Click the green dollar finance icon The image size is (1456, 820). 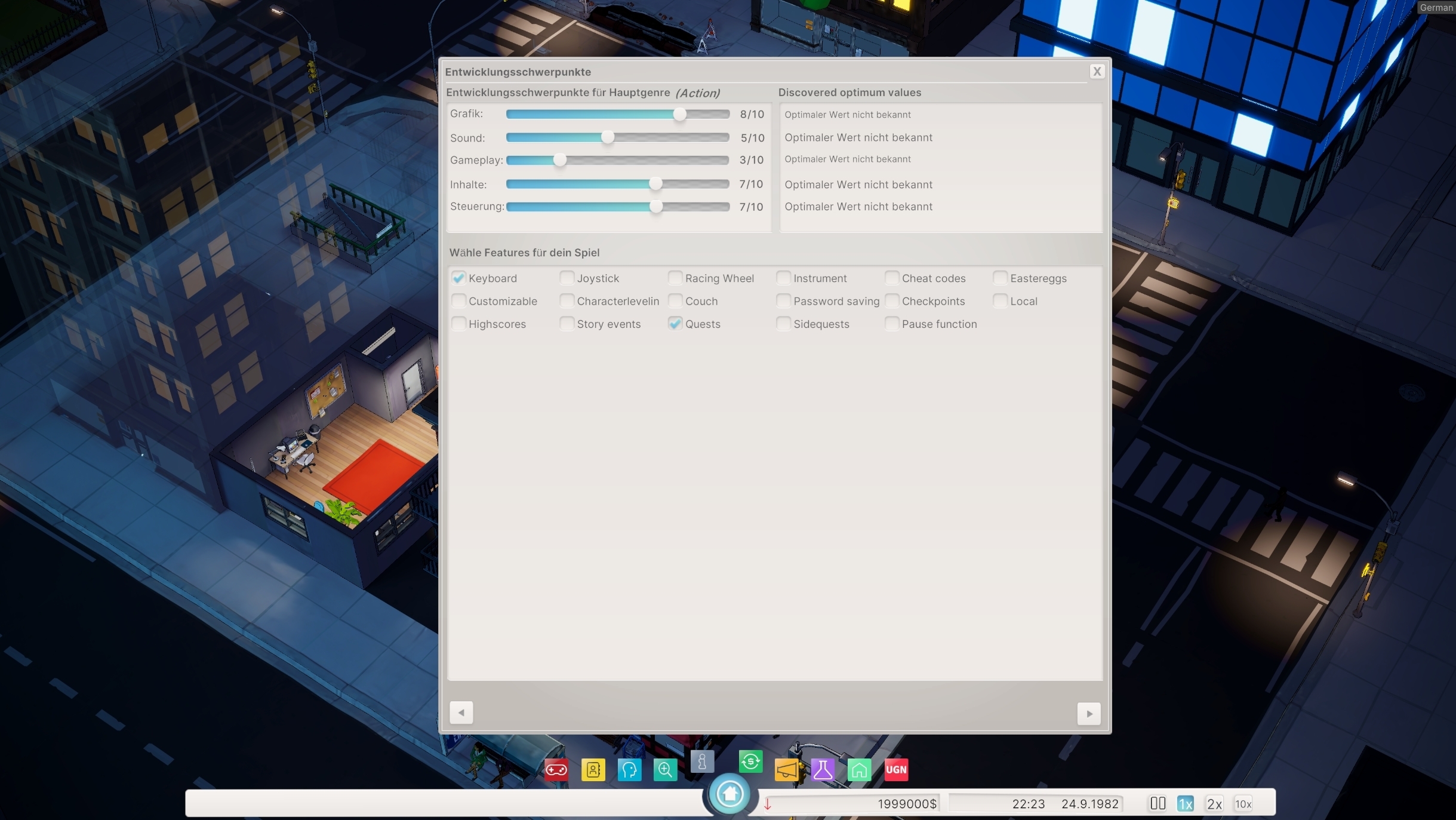pos(750,761)
